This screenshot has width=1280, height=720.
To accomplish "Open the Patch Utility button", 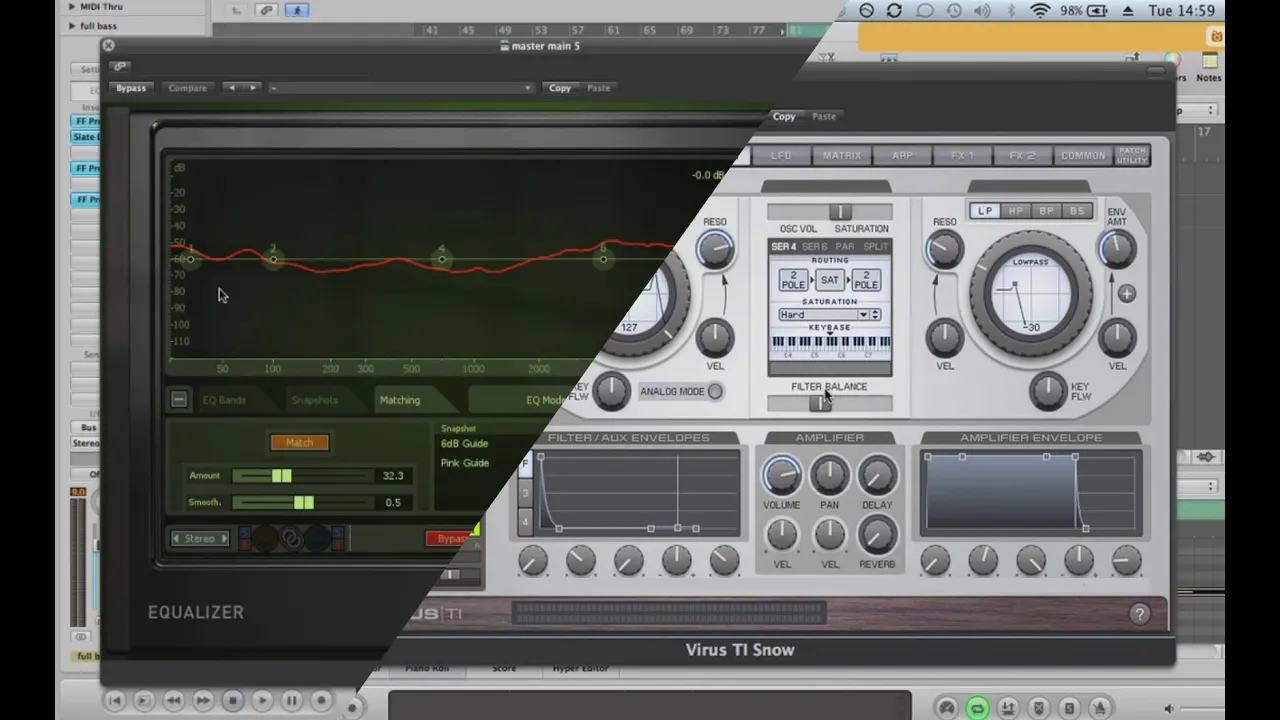I will click(1132, 156).
